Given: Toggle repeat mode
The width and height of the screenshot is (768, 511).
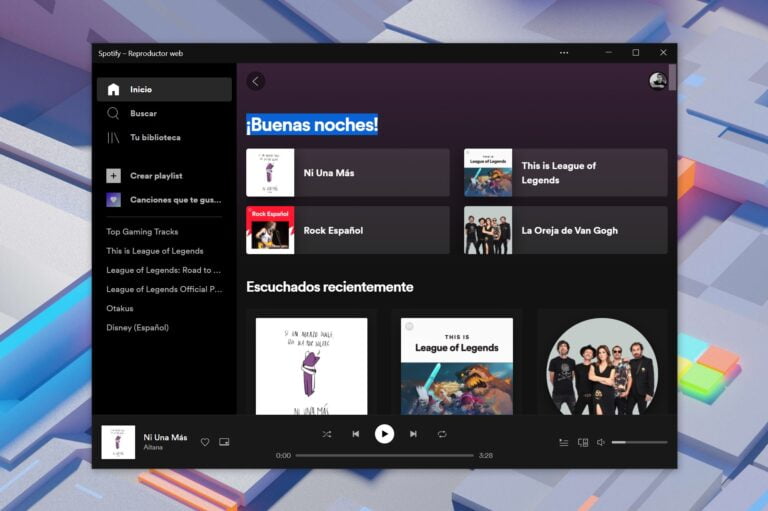Looking at the screenshot, I should click(x=442, y=434).
